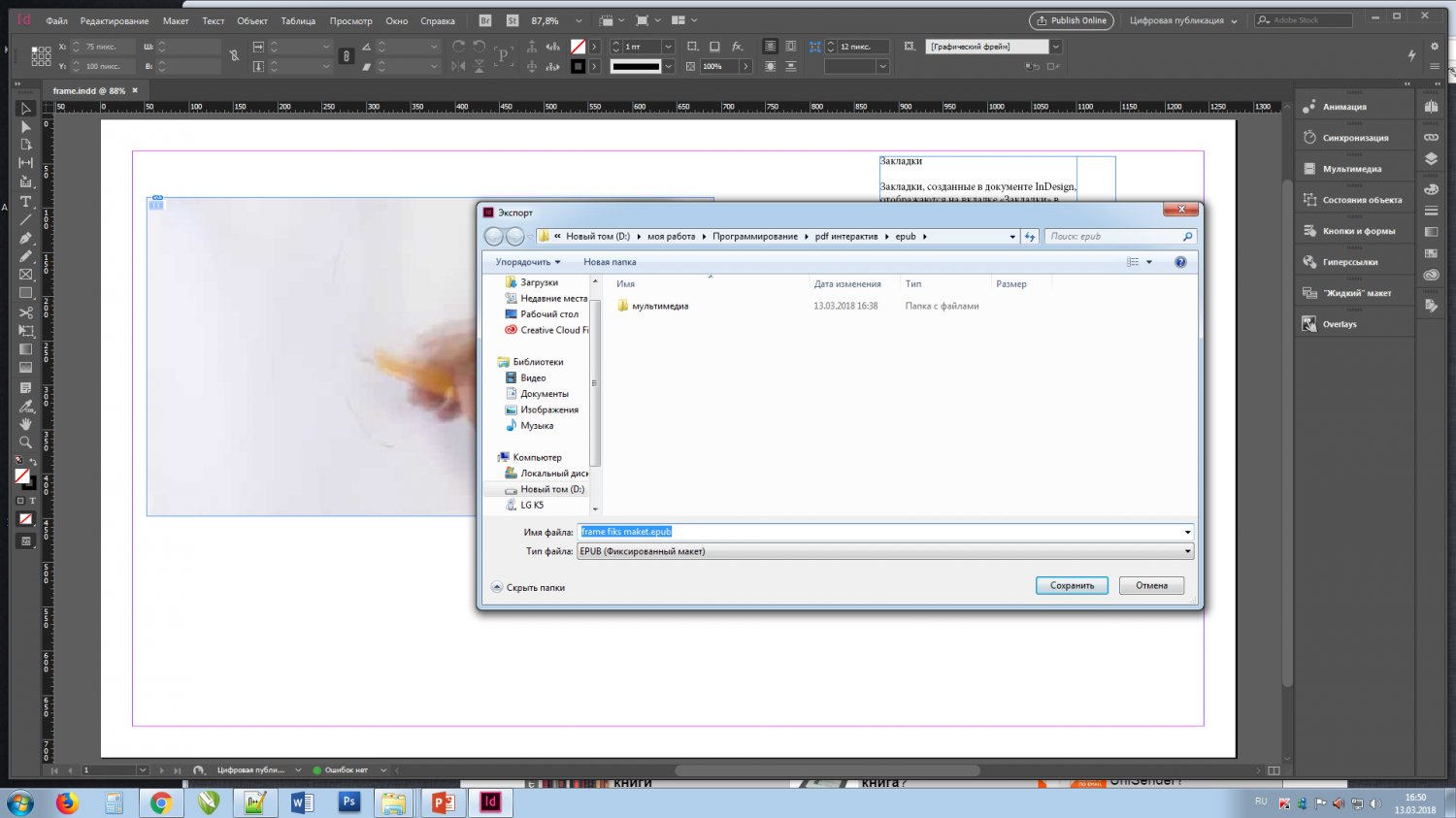Select the Pen tool
Viewport: 1456px width, 818px height.
[x=26, y=238]
